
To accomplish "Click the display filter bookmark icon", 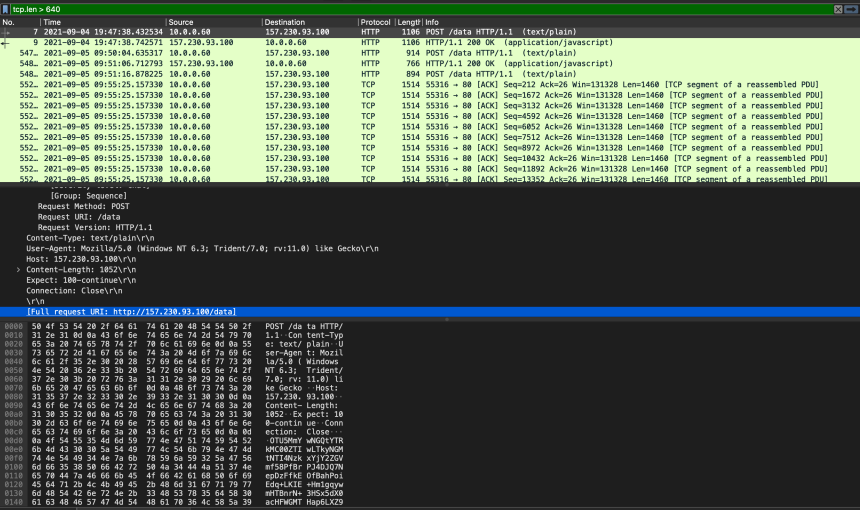I will [x=5, y=9].
